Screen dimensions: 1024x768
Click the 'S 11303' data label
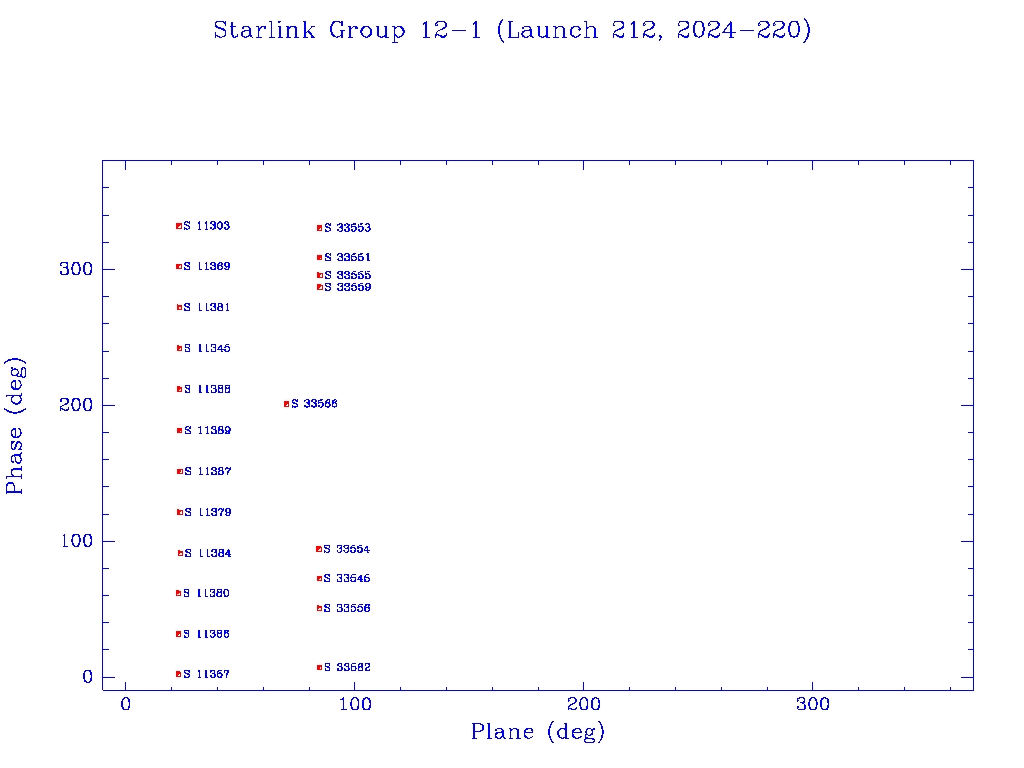[x=207, y=226]
